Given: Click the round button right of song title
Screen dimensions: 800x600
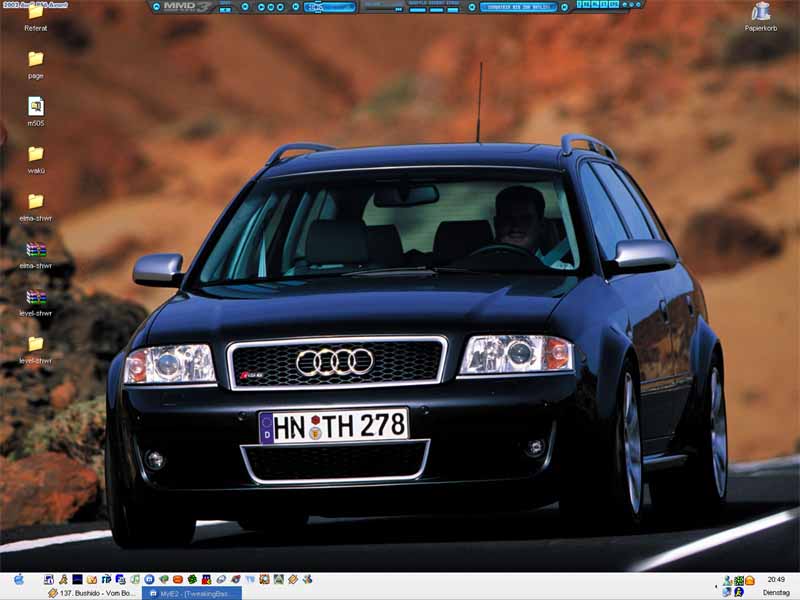Looking at the screenshot, I should [x=564, y=7].
